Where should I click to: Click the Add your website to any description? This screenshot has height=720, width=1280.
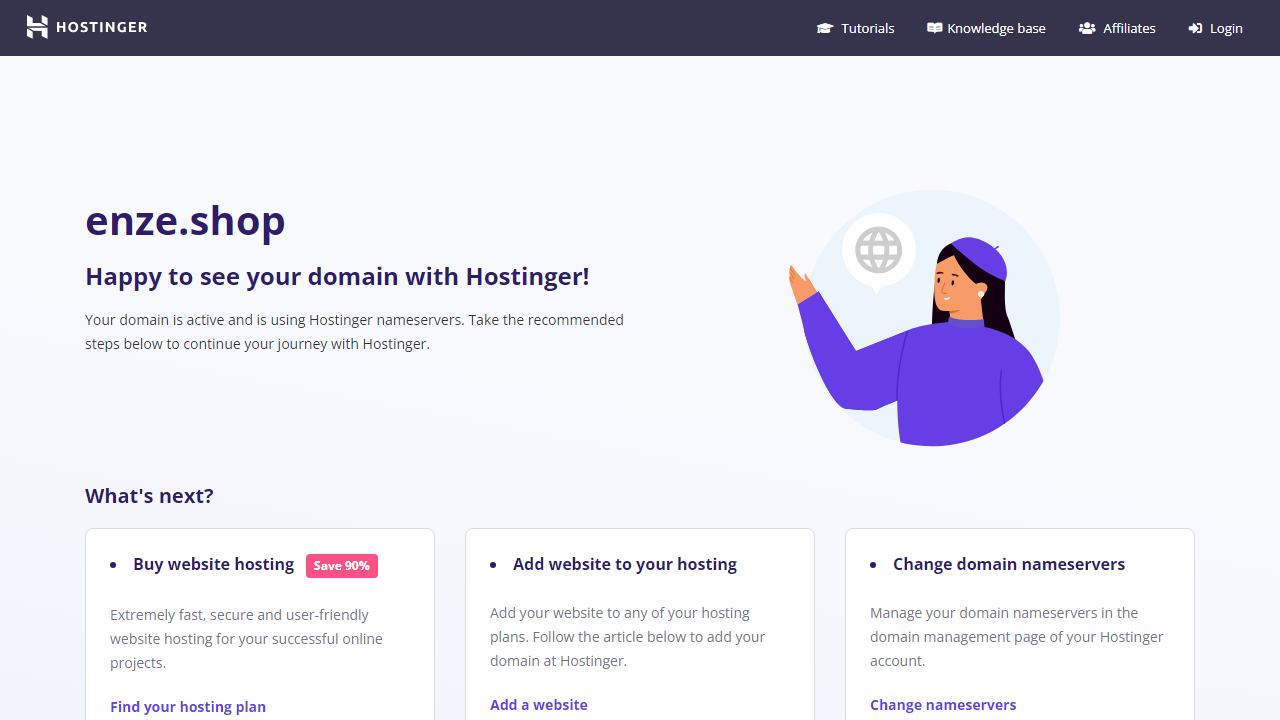click(627, 637)
